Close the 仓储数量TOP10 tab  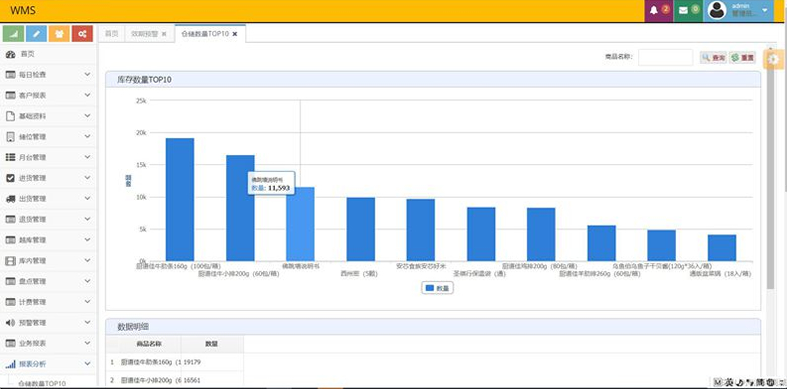[235, 34]
